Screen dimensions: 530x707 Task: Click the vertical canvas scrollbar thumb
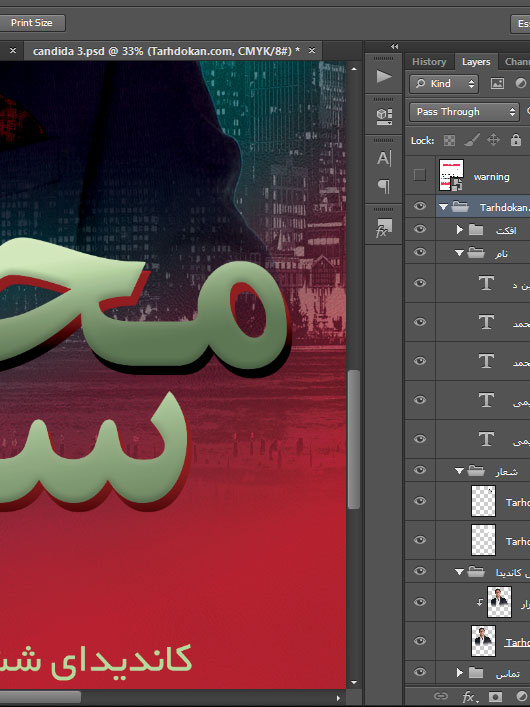point(354,440)
